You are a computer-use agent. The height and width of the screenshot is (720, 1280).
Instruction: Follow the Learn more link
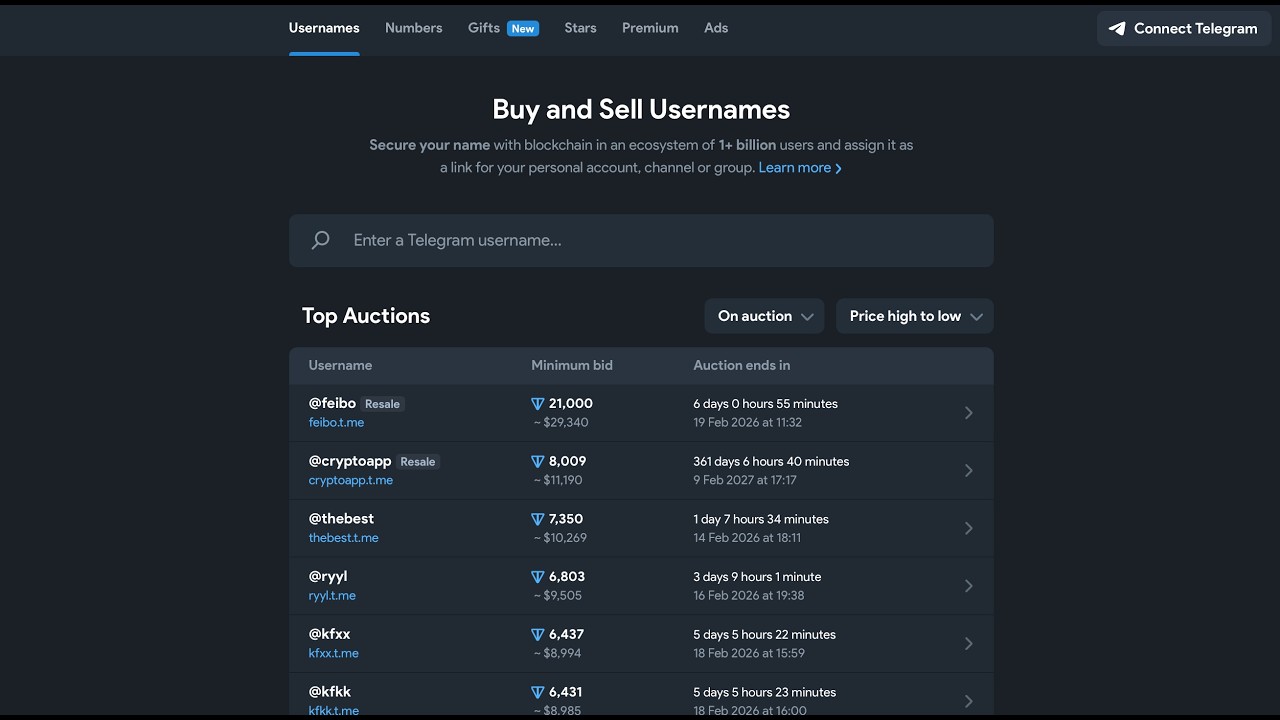(800, 168)
